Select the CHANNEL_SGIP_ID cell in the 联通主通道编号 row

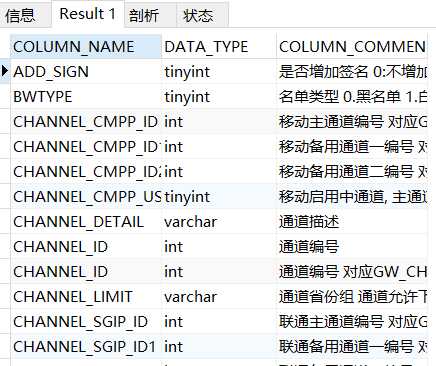(x=86, y=322)
